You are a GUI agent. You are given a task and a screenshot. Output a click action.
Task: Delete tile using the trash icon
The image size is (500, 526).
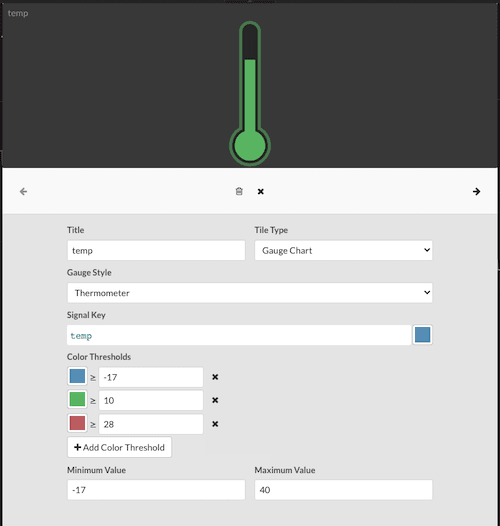tap(239, 192)
